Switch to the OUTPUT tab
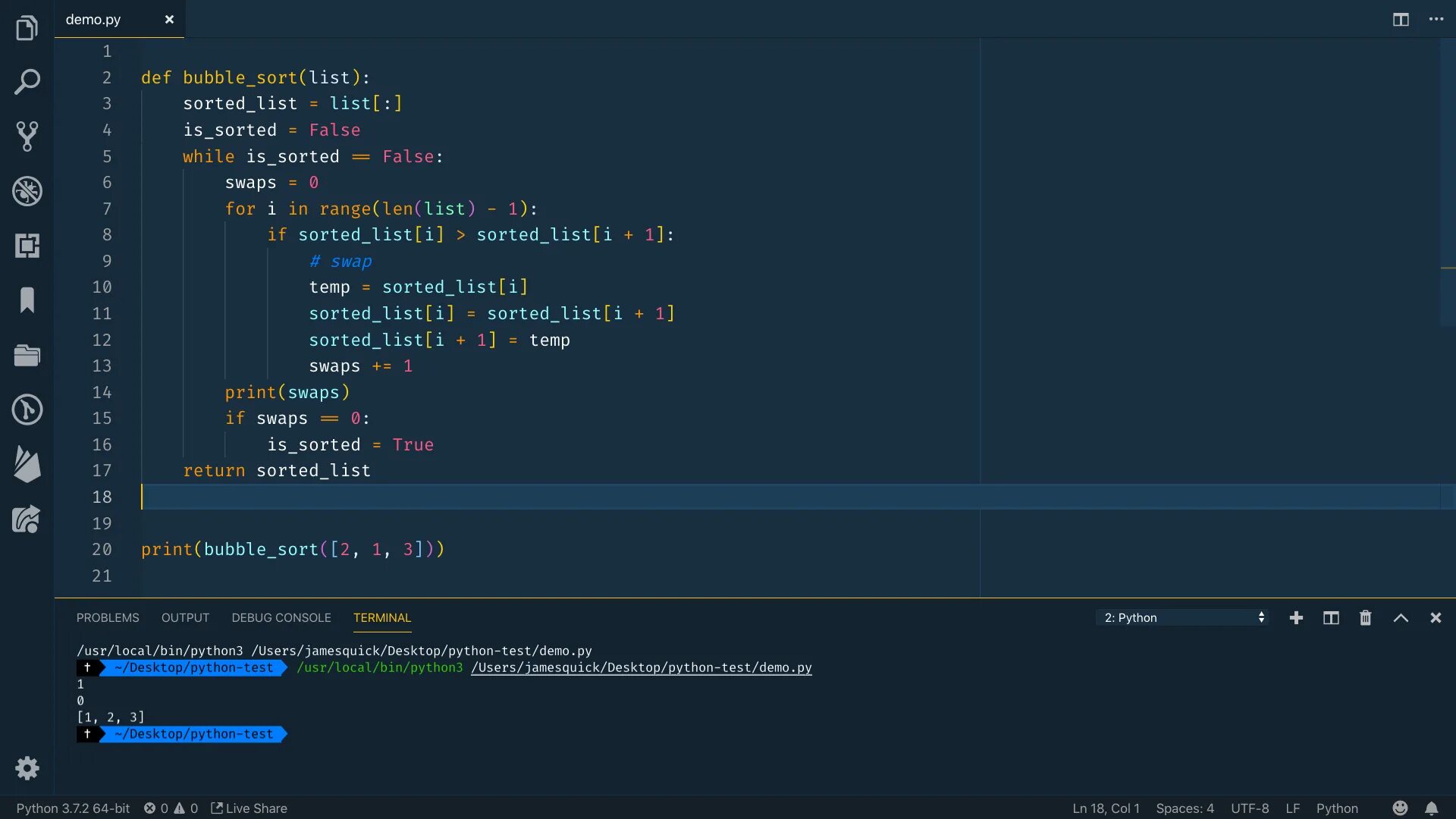The width and height of the screenshot is (1456, 819). click(x=184, y=617)
